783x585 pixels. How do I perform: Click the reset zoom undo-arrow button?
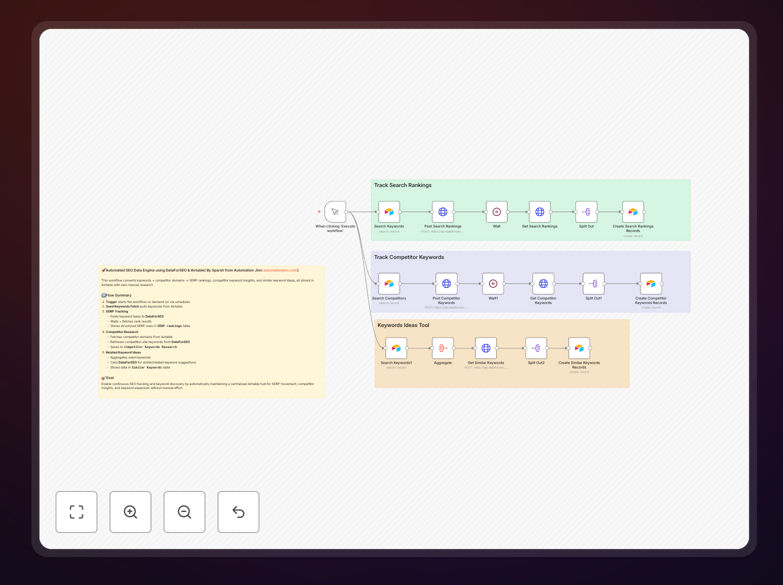238,512
